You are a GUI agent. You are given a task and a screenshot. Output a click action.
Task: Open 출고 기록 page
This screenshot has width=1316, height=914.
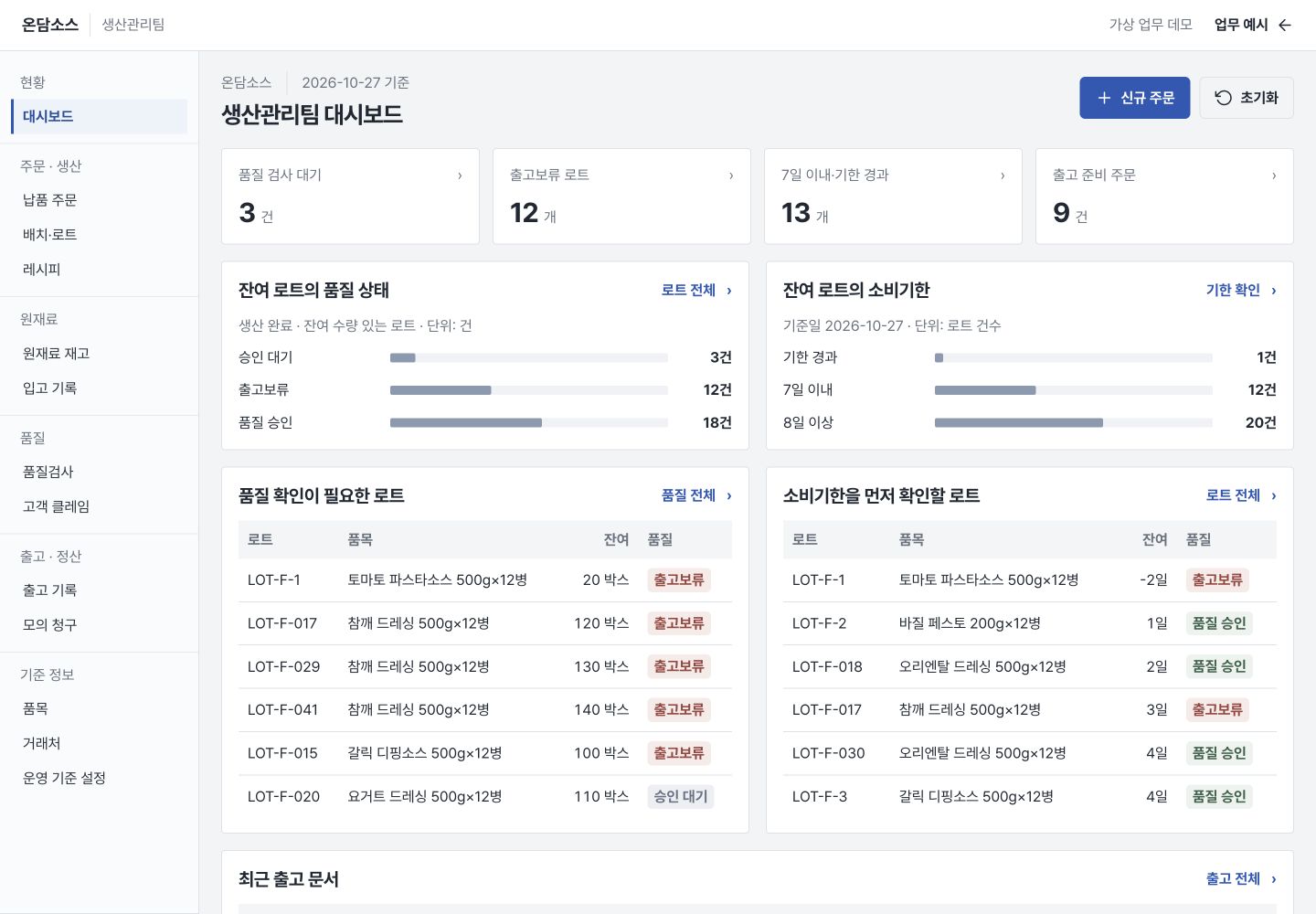coord(99,590)
